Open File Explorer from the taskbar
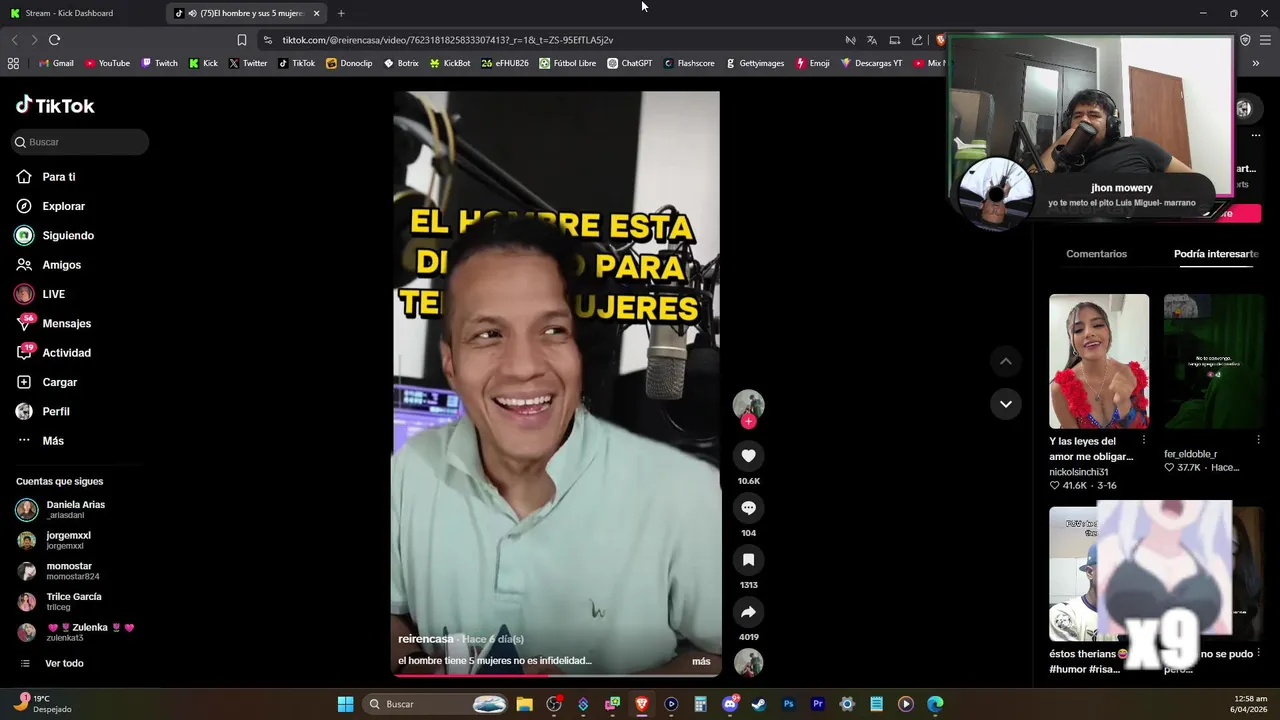The height and width of the screenshot is (720, 1280). tap(524, 704)
